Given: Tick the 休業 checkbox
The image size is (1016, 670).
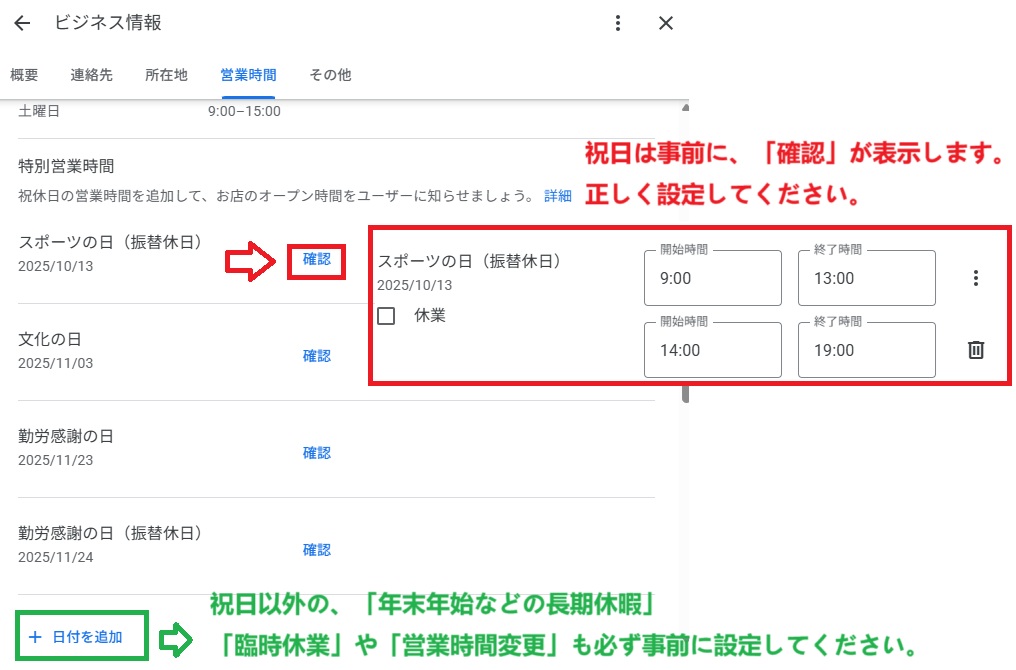Looking at the screenshot, I should (x=386, y=316).
